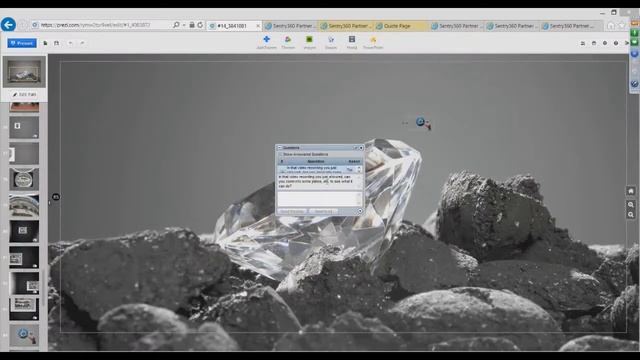This screenshot has width=640, height=360.
Task: Open the Theme menu icon
Action: [x=288, y=42]
